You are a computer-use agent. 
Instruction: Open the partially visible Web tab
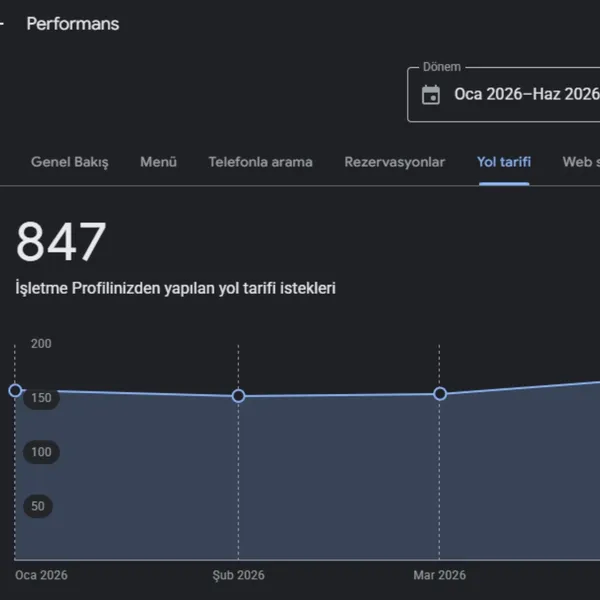[x=581, y=162]
